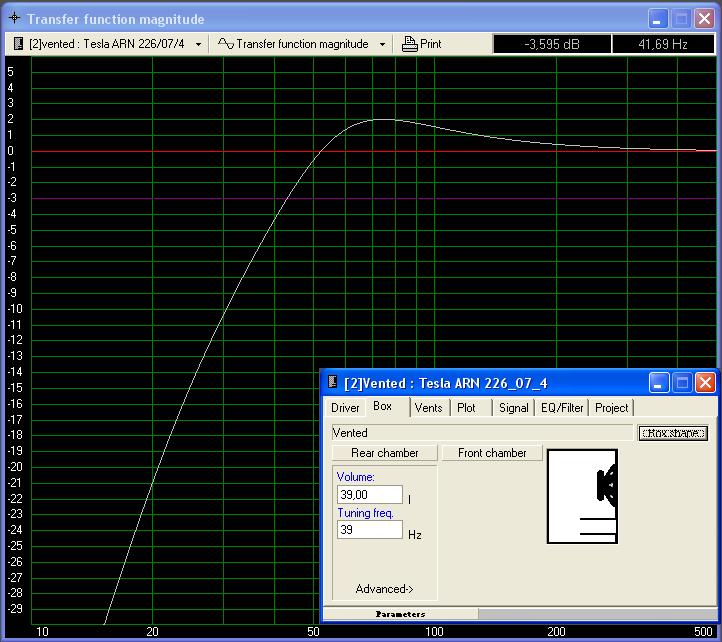Image resolution: width=722 pixels, height=642 pixels.
Task: Click the Tuning freq. input field
Action: pyautogui.click(x=369, y=530)
